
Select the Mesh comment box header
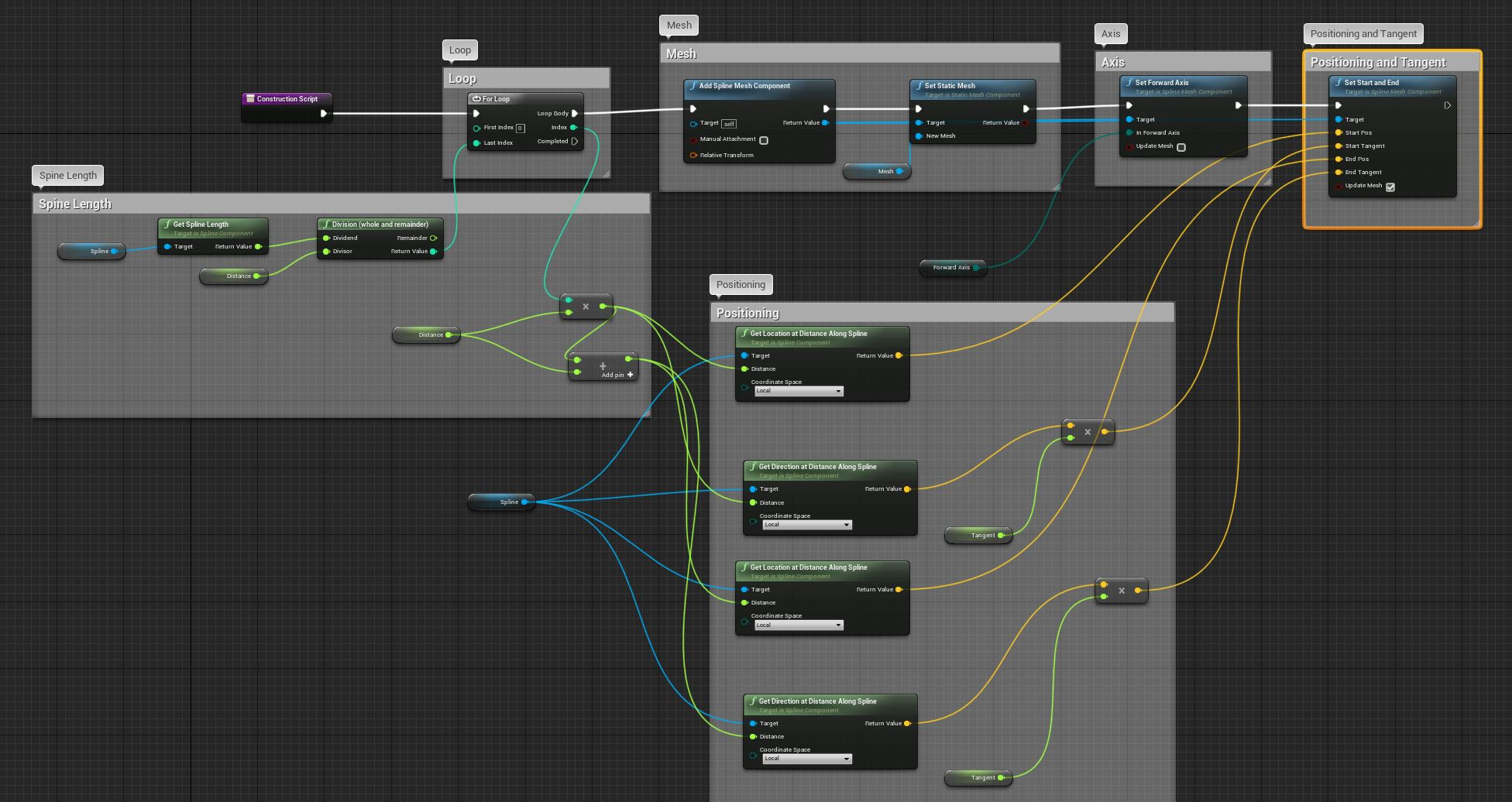tap(859, 53)
